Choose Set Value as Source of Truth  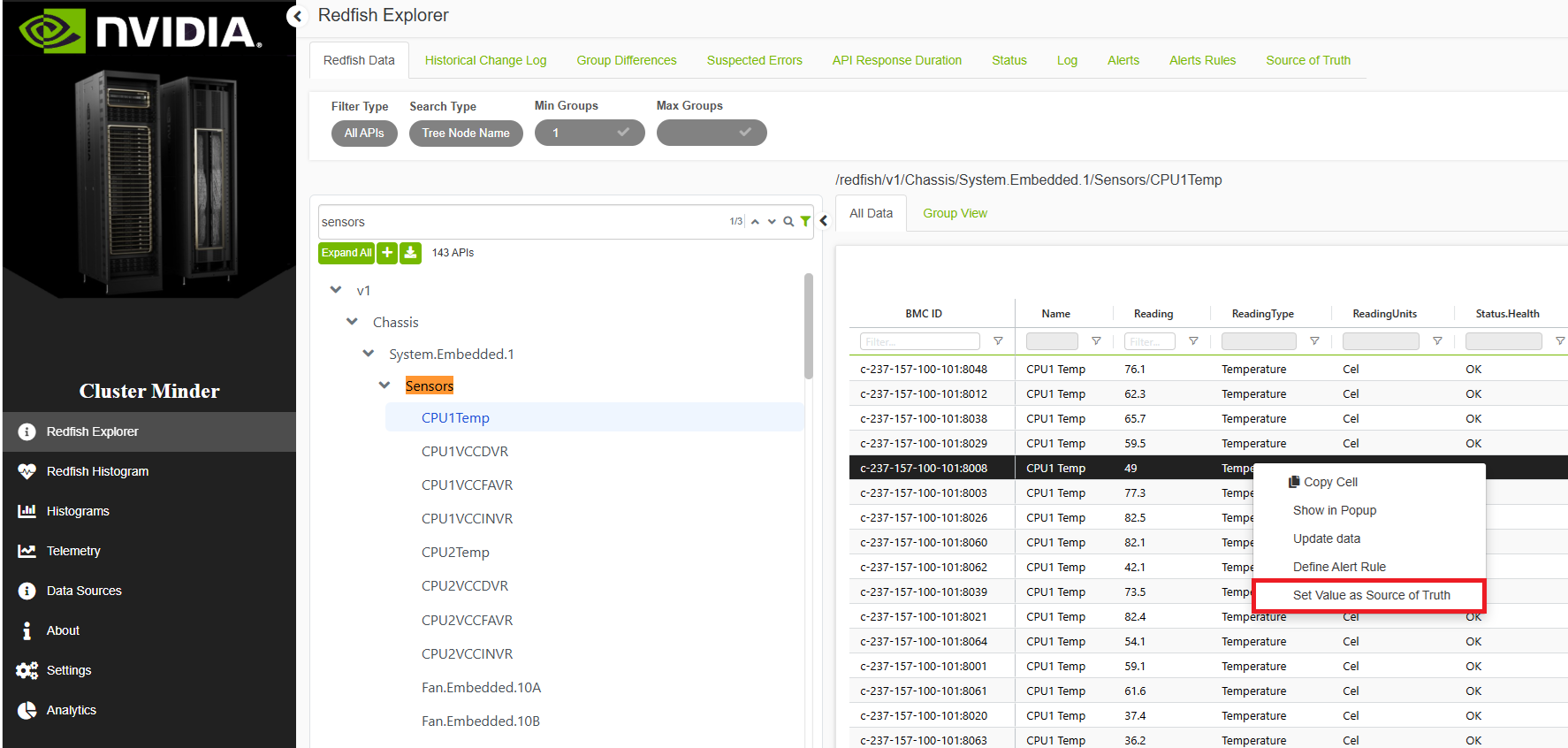coord(1369,595)
